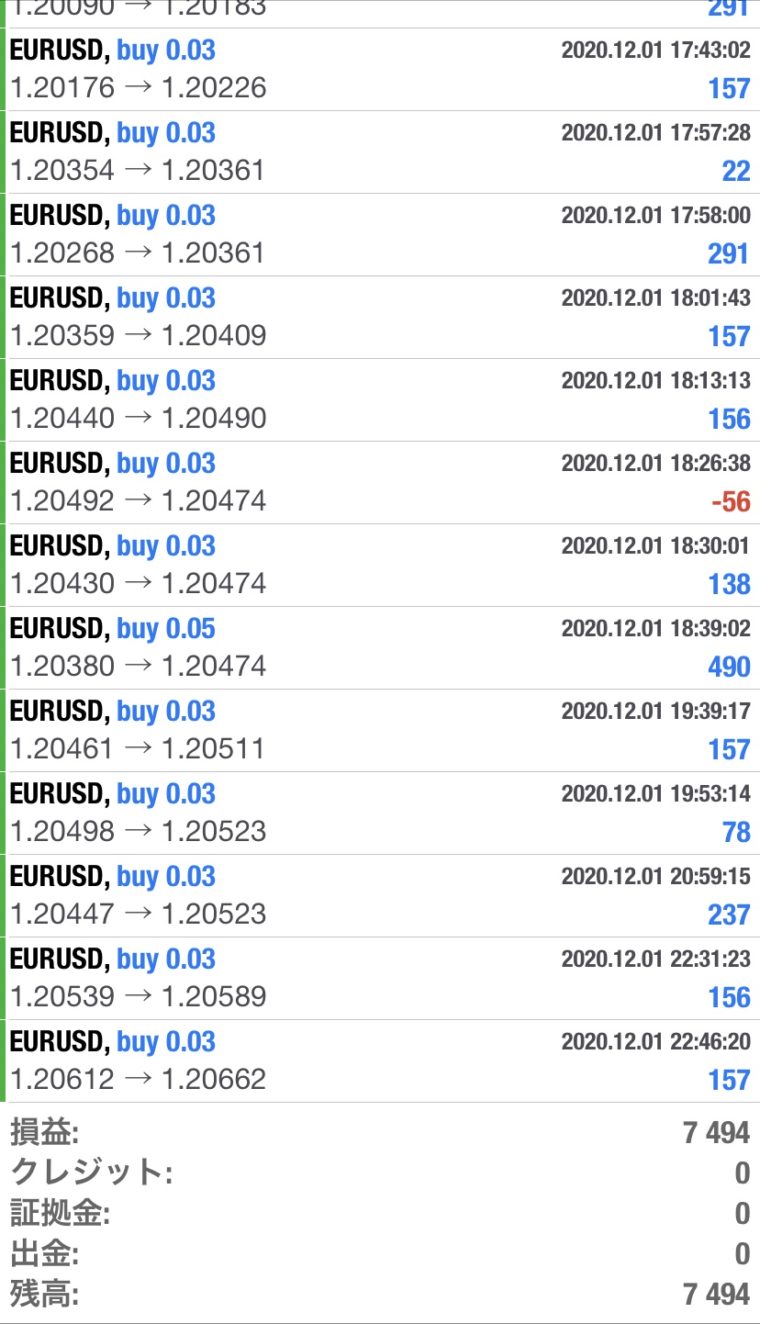Open the trade closed at 19:39:17
Screen dimensions: 760x1324
[x=380, y=731]
